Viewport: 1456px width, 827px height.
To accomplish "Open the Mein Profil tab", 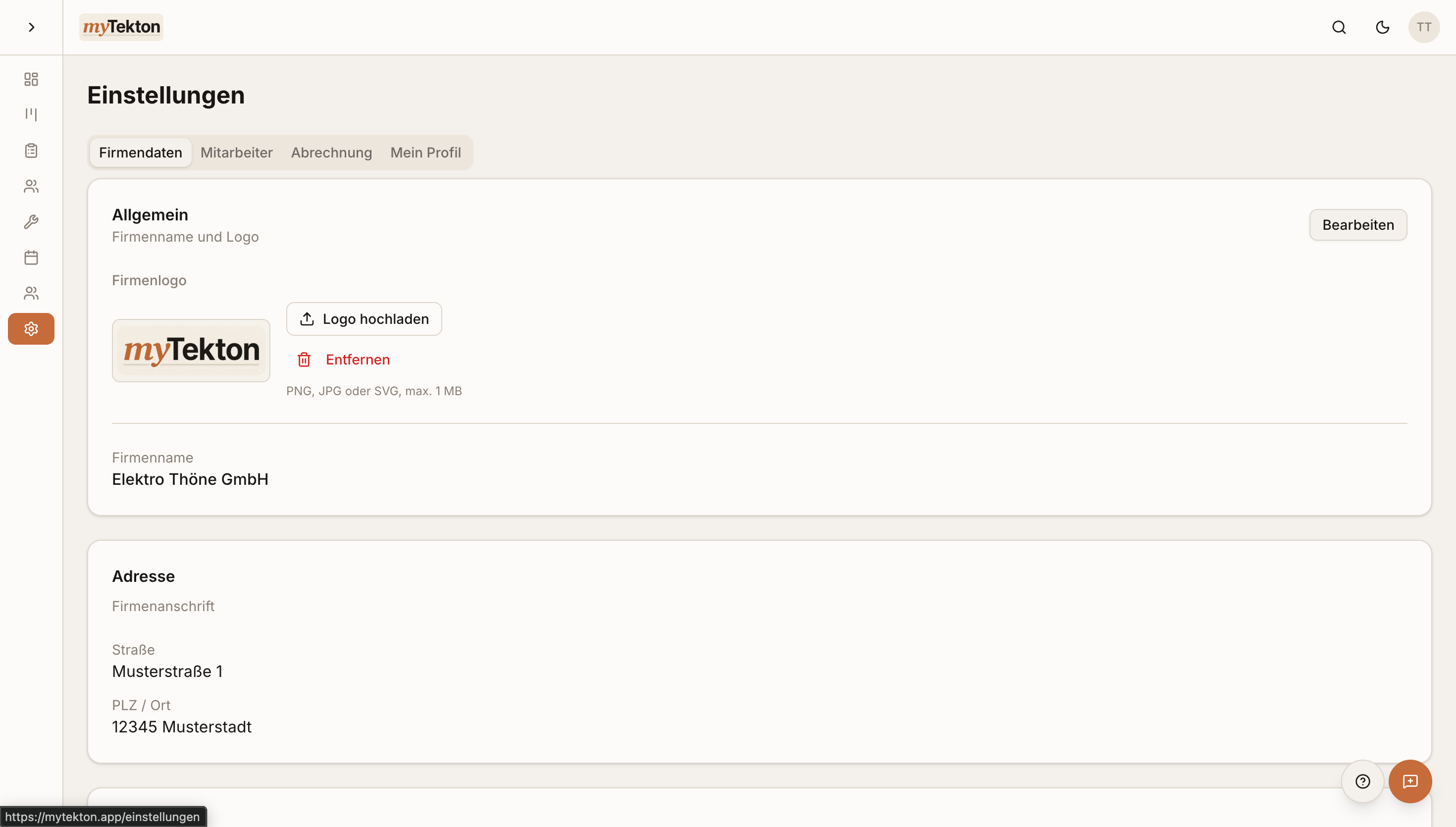I will 425,152.
